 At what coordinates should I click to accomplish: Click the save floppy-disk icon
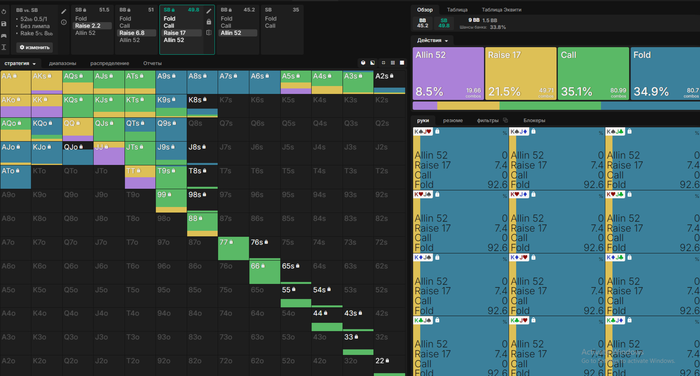pos(4,24)
